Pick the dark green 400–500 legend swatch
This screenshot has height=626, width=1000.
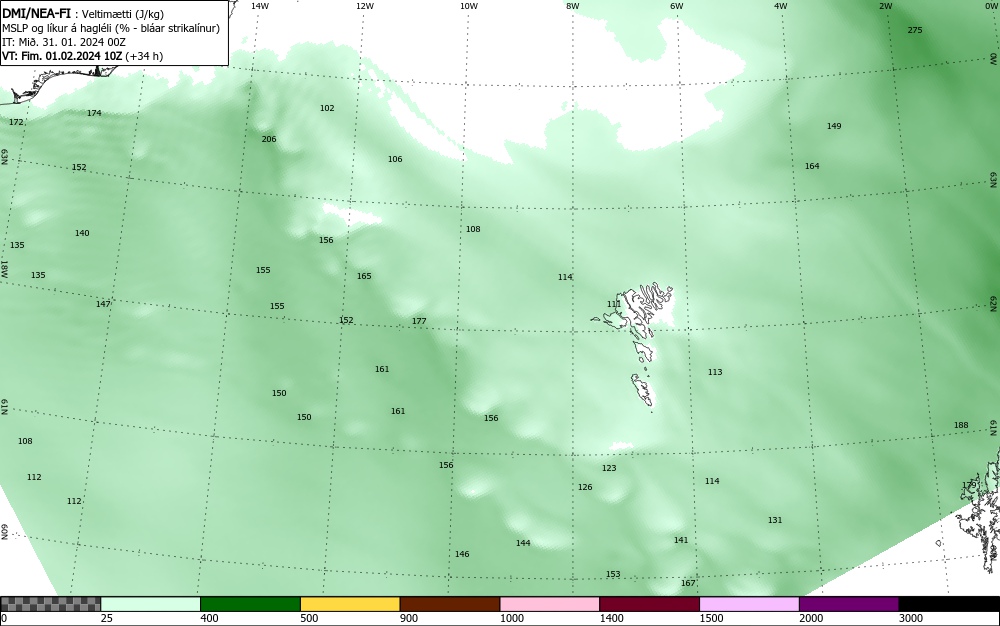250,604
